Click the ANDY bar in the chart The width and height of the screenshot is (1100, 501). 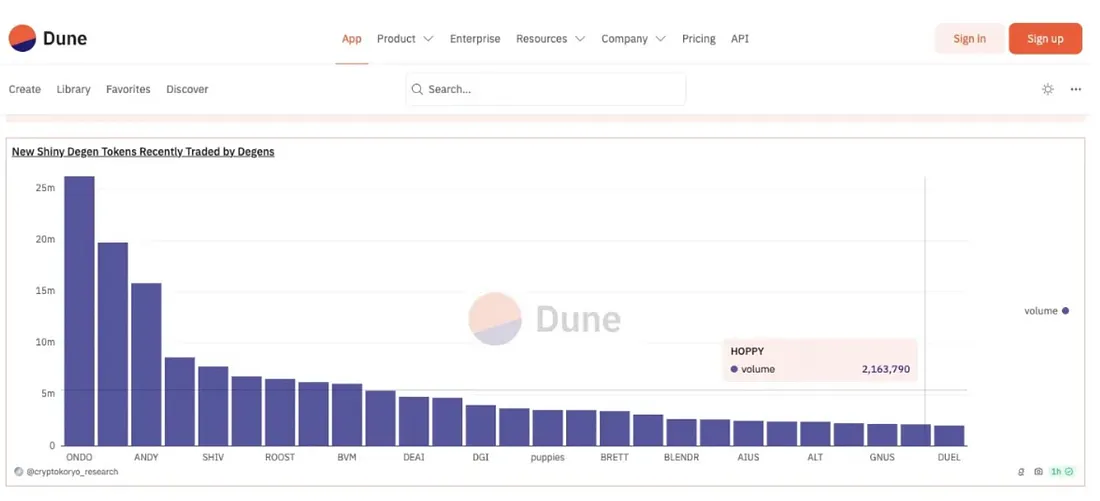tap(146, 364)
